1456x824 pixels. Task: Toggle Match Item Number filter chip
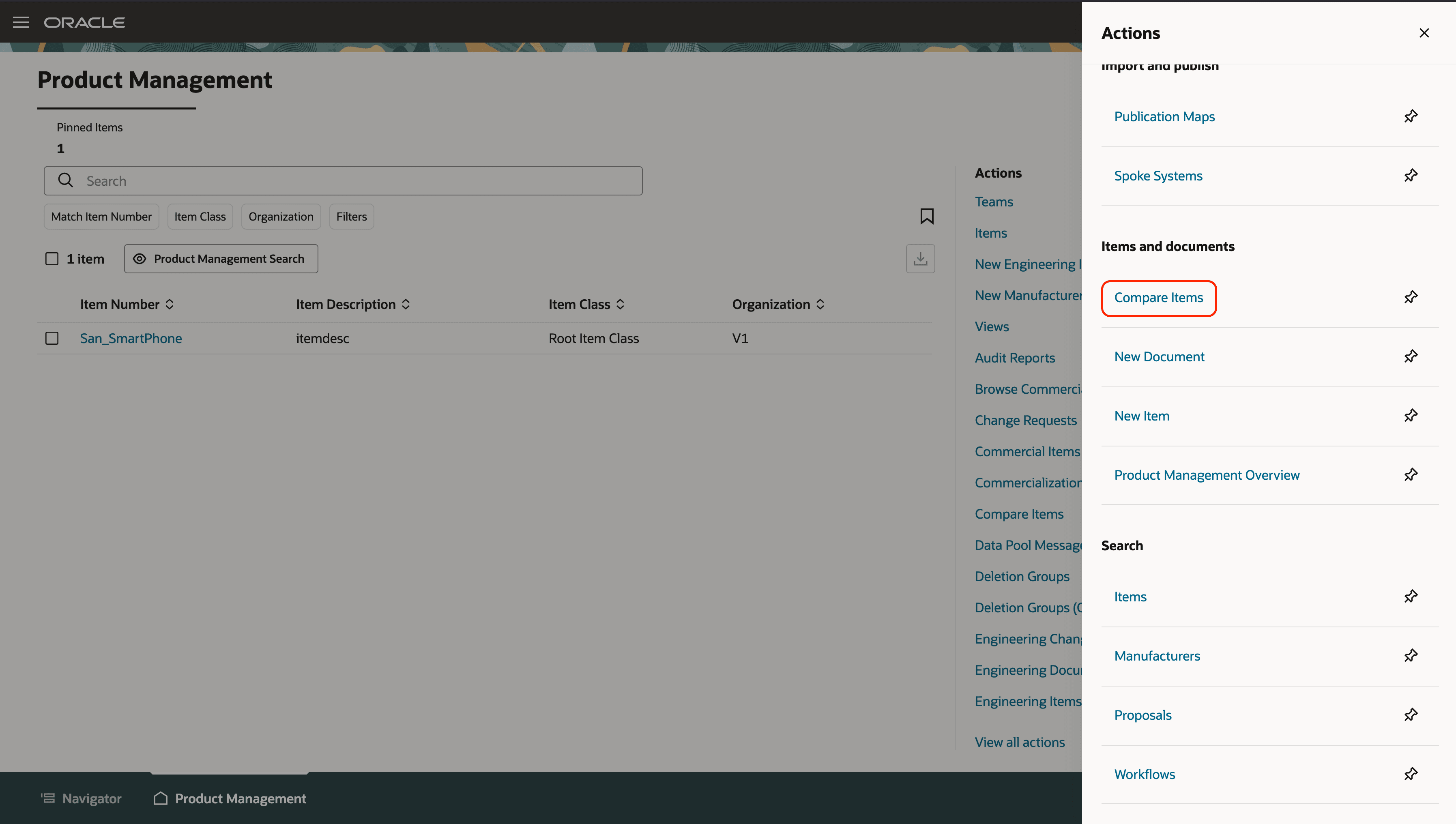coord(101,217)
